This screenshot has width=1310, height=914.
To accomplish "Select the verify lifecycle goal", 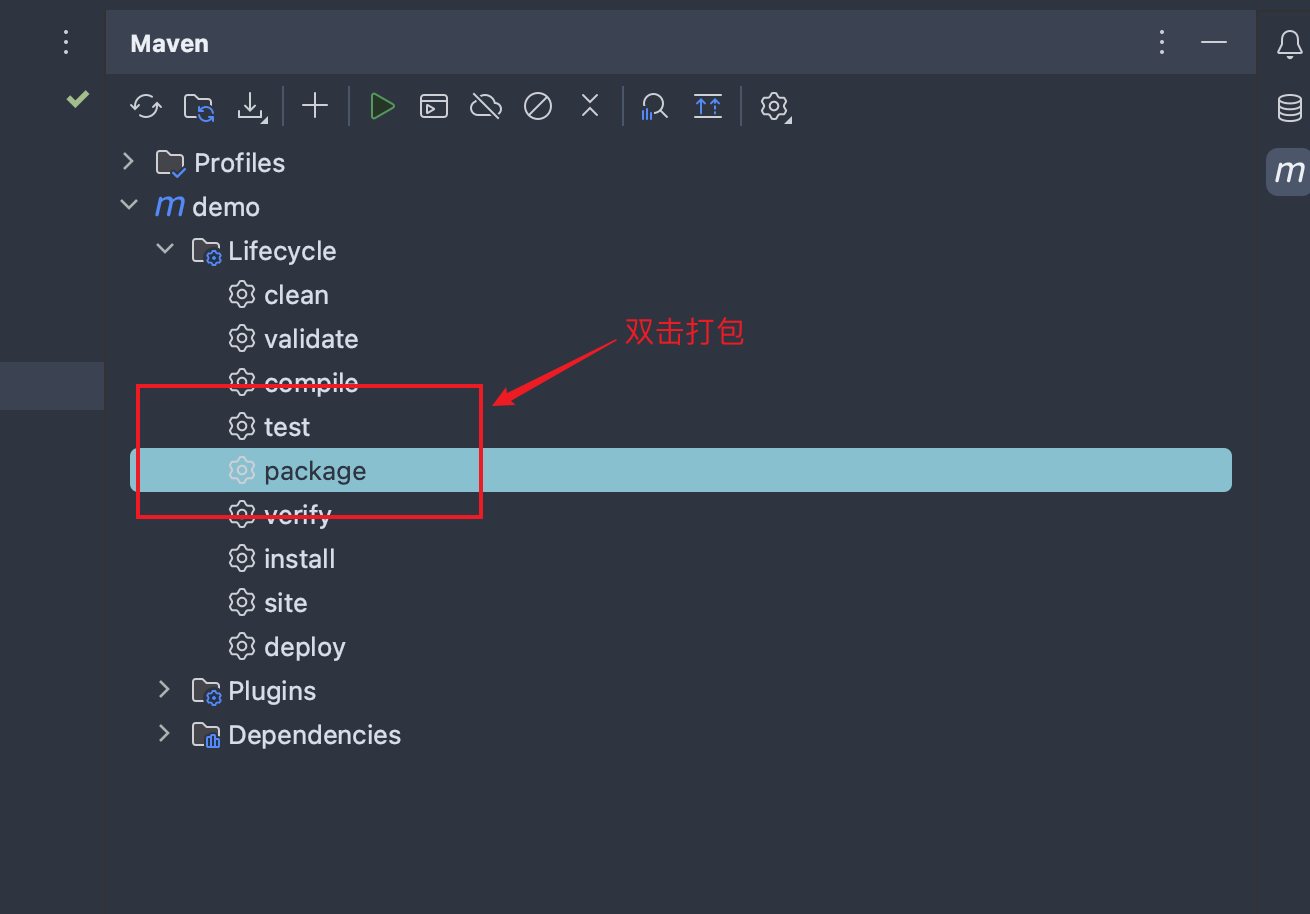I will click(680, 515).
